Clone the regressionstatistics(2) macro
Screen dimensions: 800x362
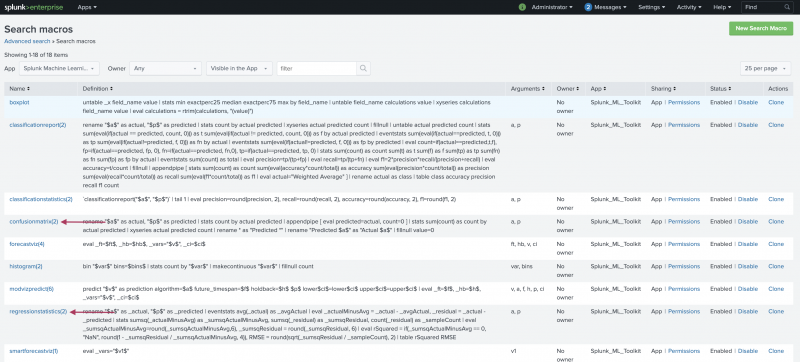[x=776, y=312]
